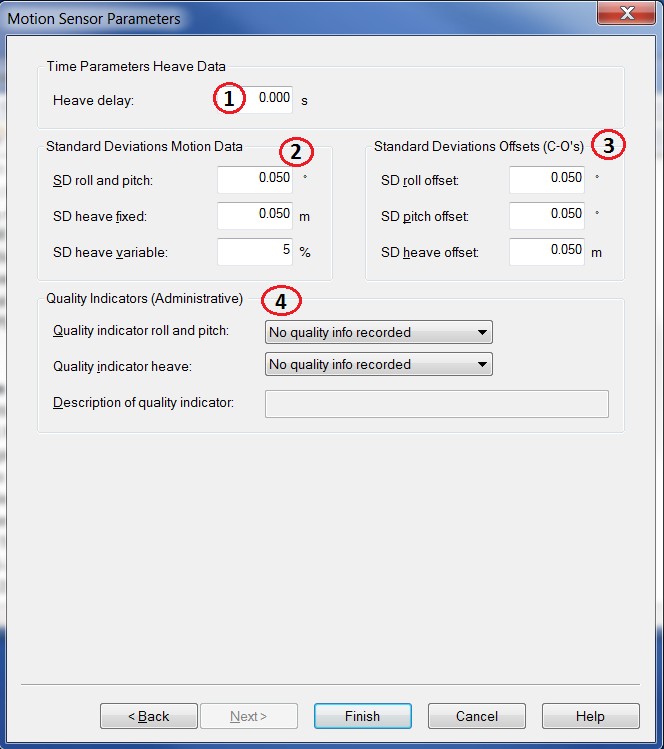Click the Finish button
The height and width of the screenshot is (749, 664).
pos(363,716)
